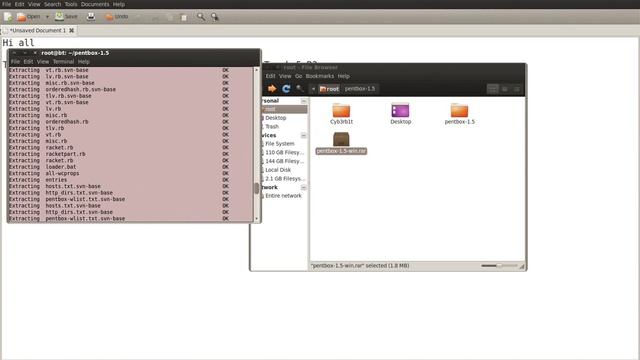This screenshot has height=360, width=640.
Task: Click the root path bar button
Action: click(329, 89)
